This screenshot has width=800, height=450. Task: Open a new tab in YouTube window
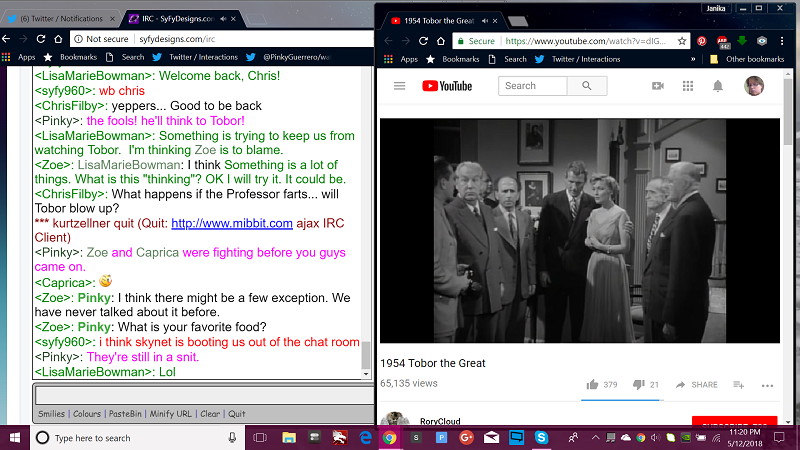click(x=518, y=21)
